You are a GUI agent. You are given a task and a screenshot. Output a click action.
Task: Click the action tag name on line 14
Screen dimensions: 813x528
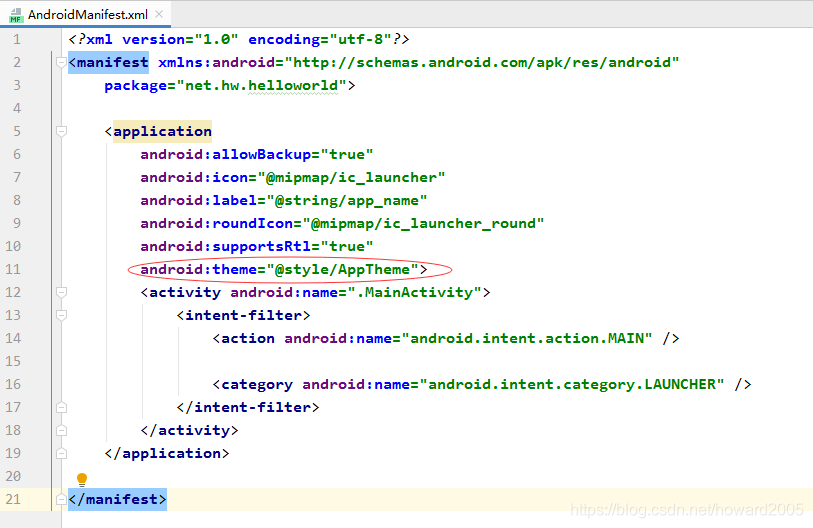pyautogui.click(x=248, y=339)
